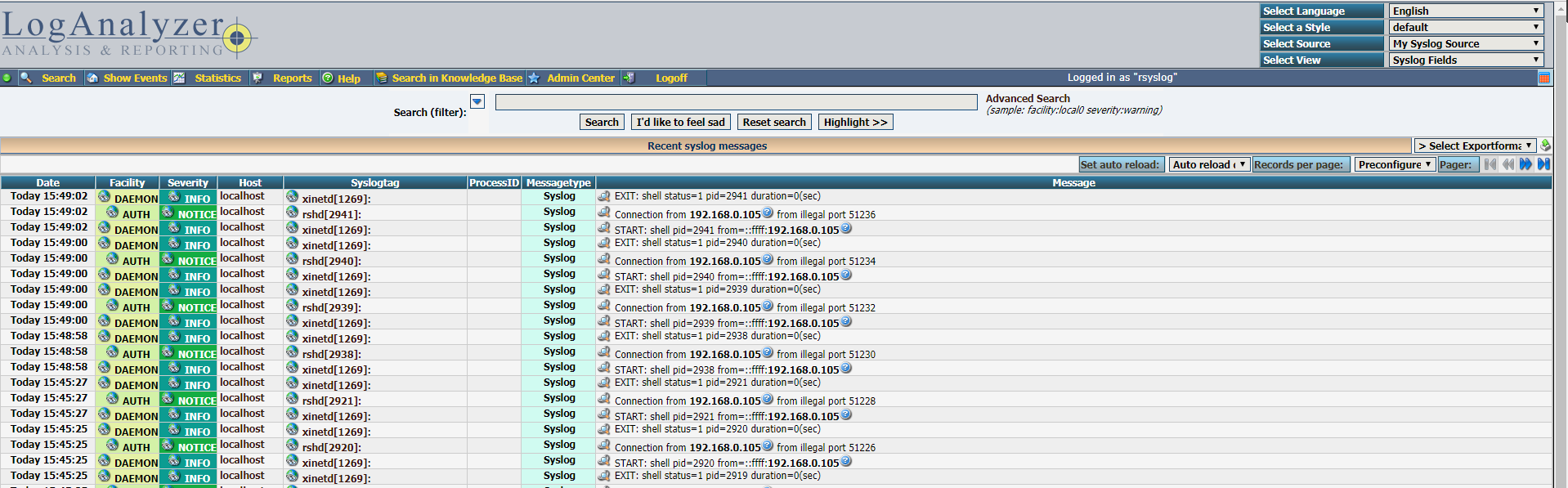Click the Severity column header
This screenshot has width=1568, height=488.
[x=188, y=183]
